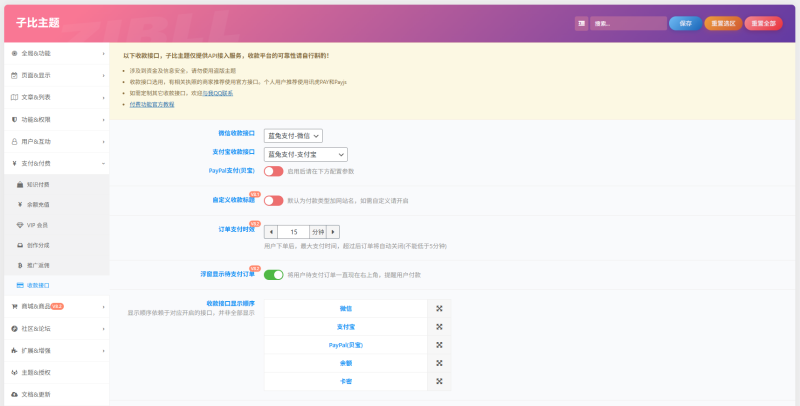Click the drag handle for 卡密 row
Viewport: 800px width, 406px height.
439,382
